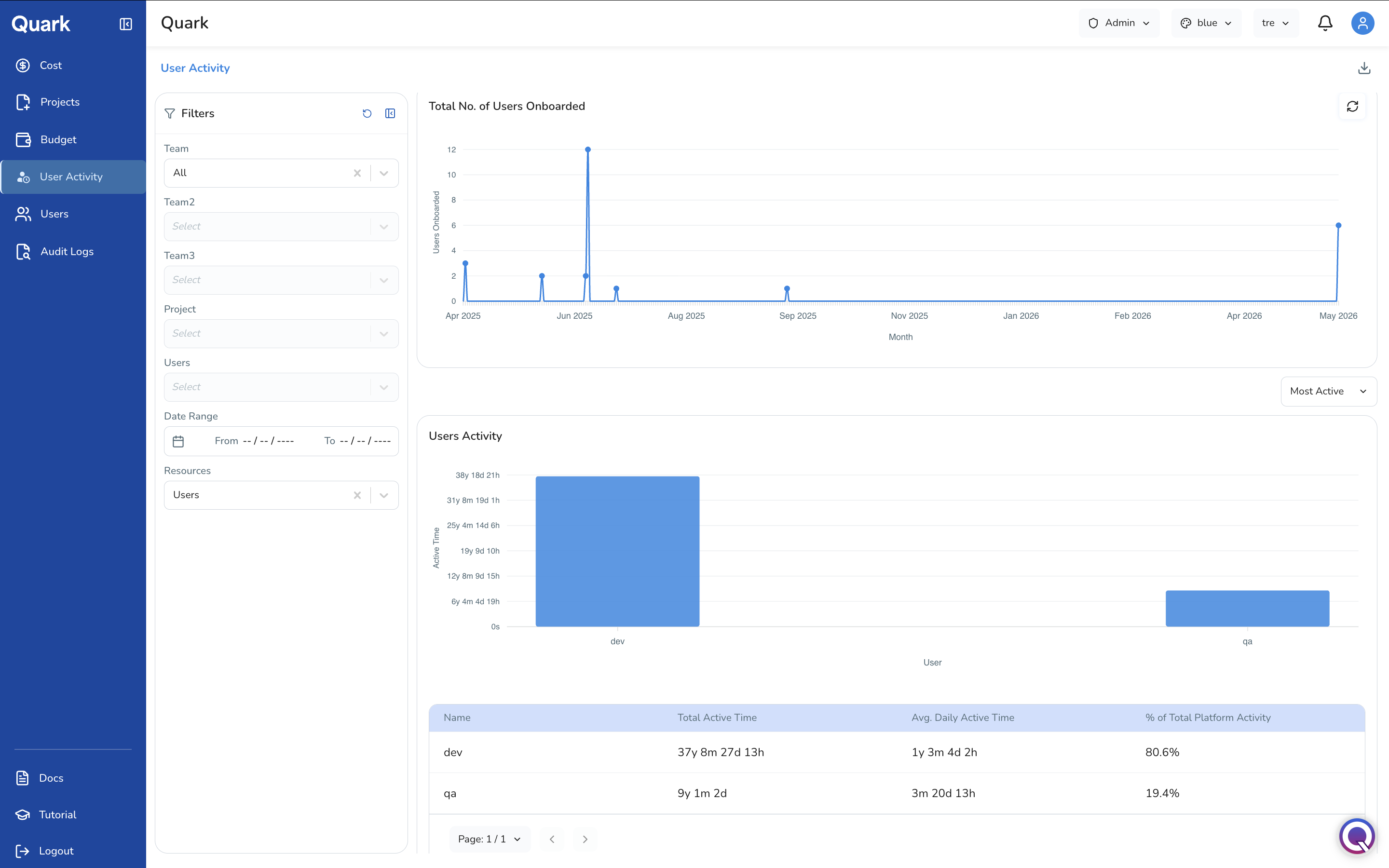
Task: Refresh the Users Onboarded chart
Action: (1352, 106)
